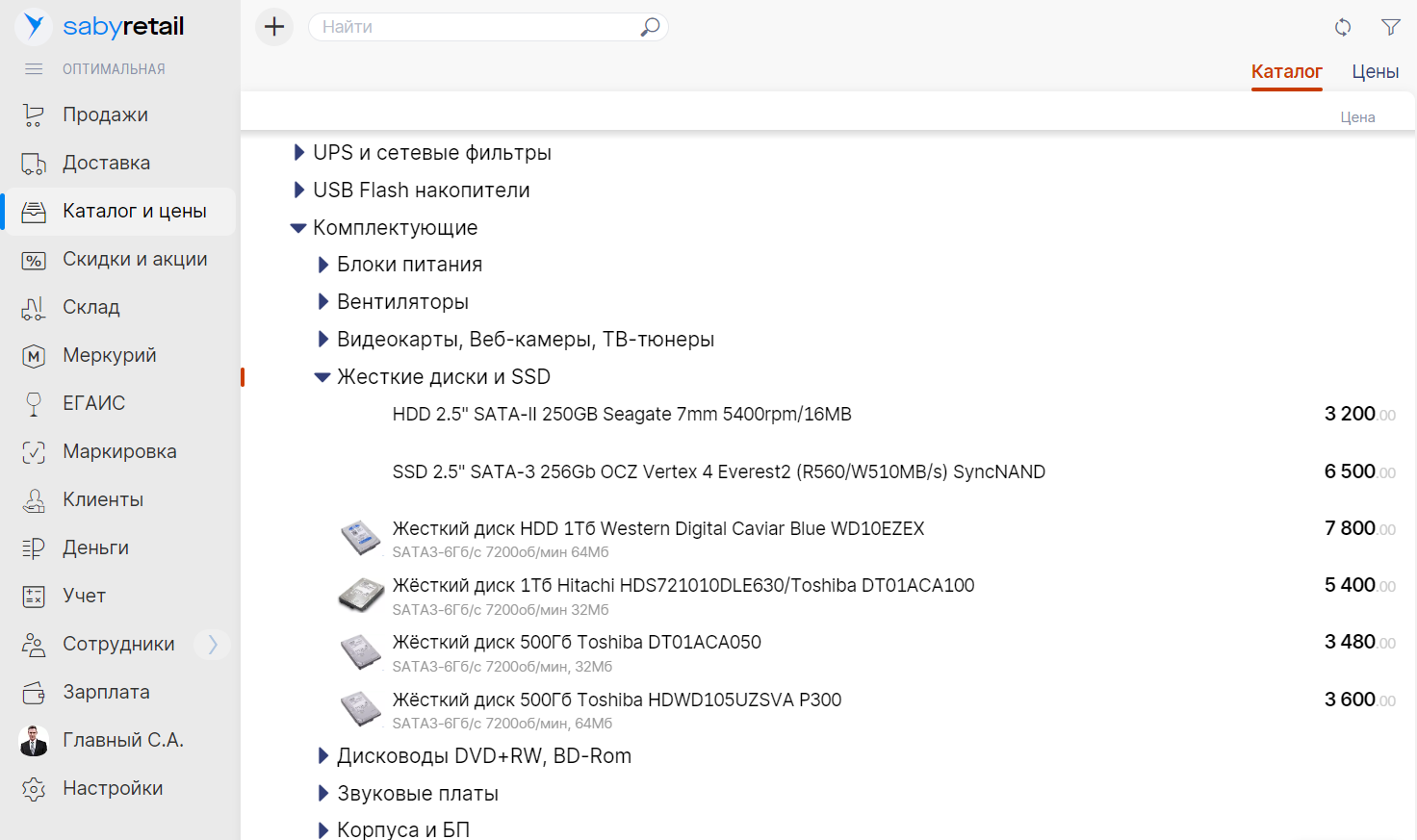Click the Главный С.А. profile avatar
The width and height of the screenshot is (1417, 840).
click(x=34, y=741)
